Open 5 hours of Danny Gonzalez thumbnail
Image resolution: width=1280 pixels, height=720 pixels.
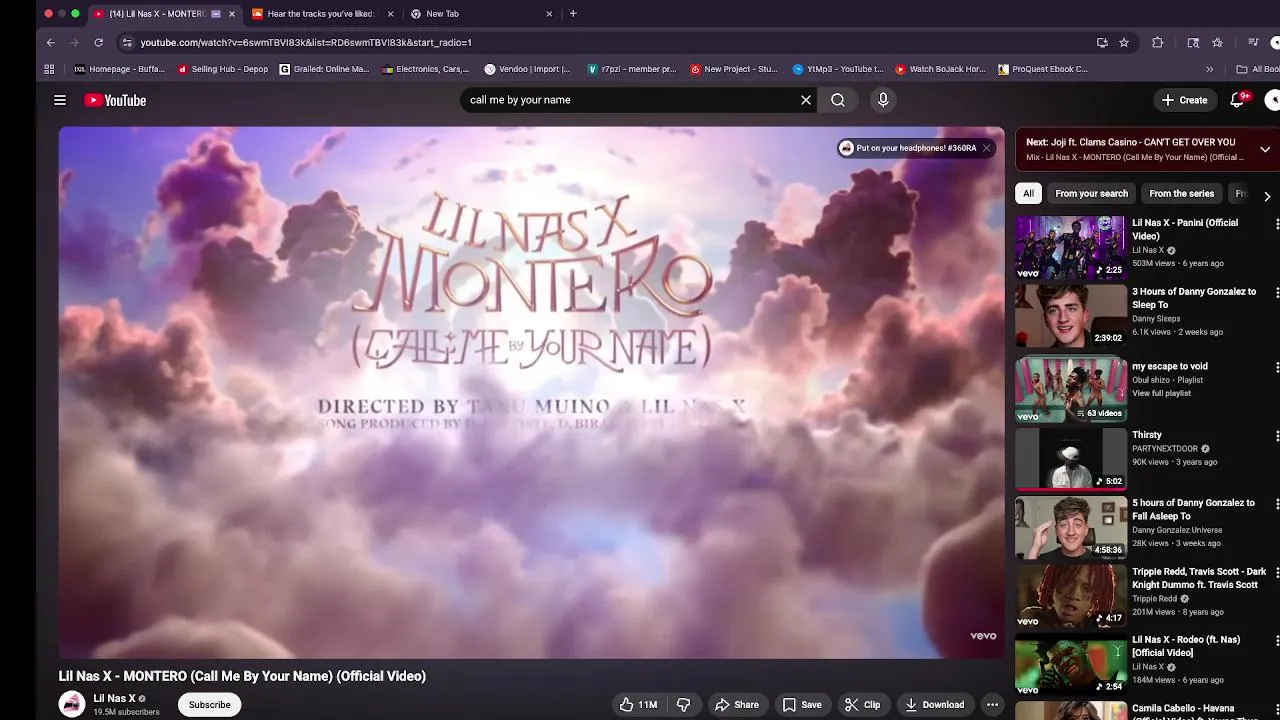coord(1071,527)
